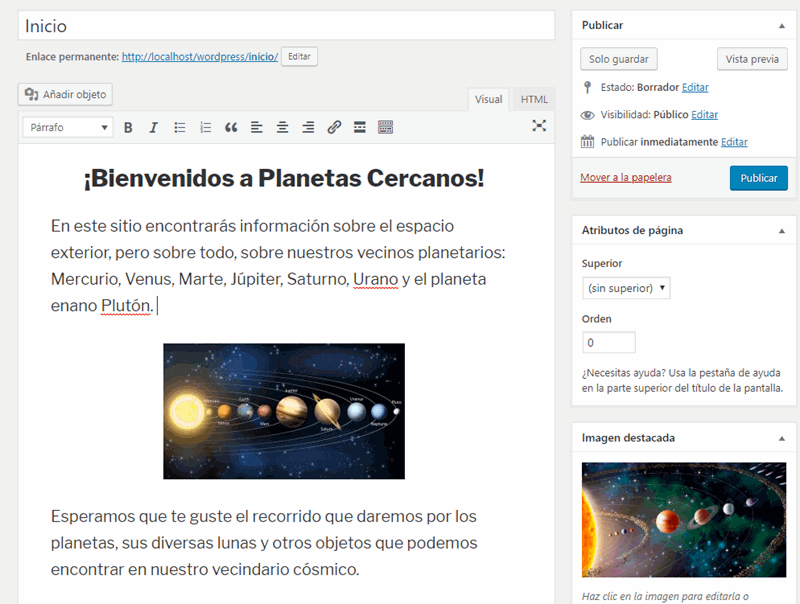Open the Superior parent page dropdown
800x604 pixels.
(626, 288)
